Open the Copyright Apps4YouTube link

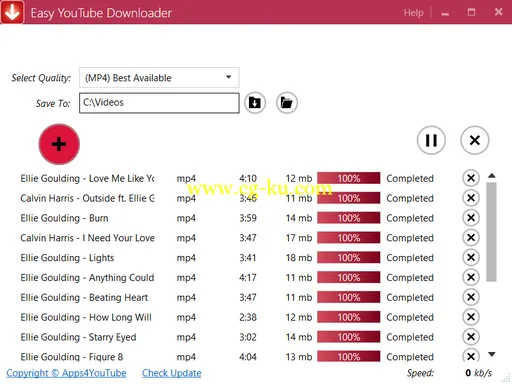pyautogui.click(x=66, y=373)
